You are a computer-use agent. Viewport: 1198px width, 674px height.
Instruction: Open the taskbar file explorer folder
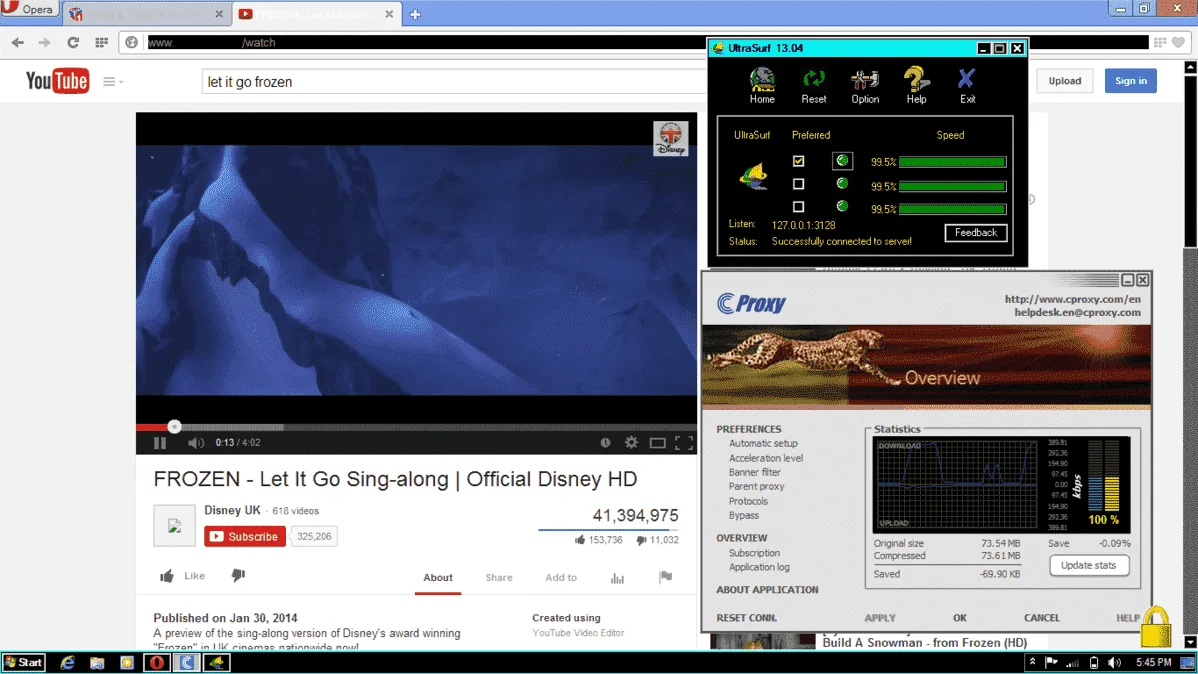(97, 663)
